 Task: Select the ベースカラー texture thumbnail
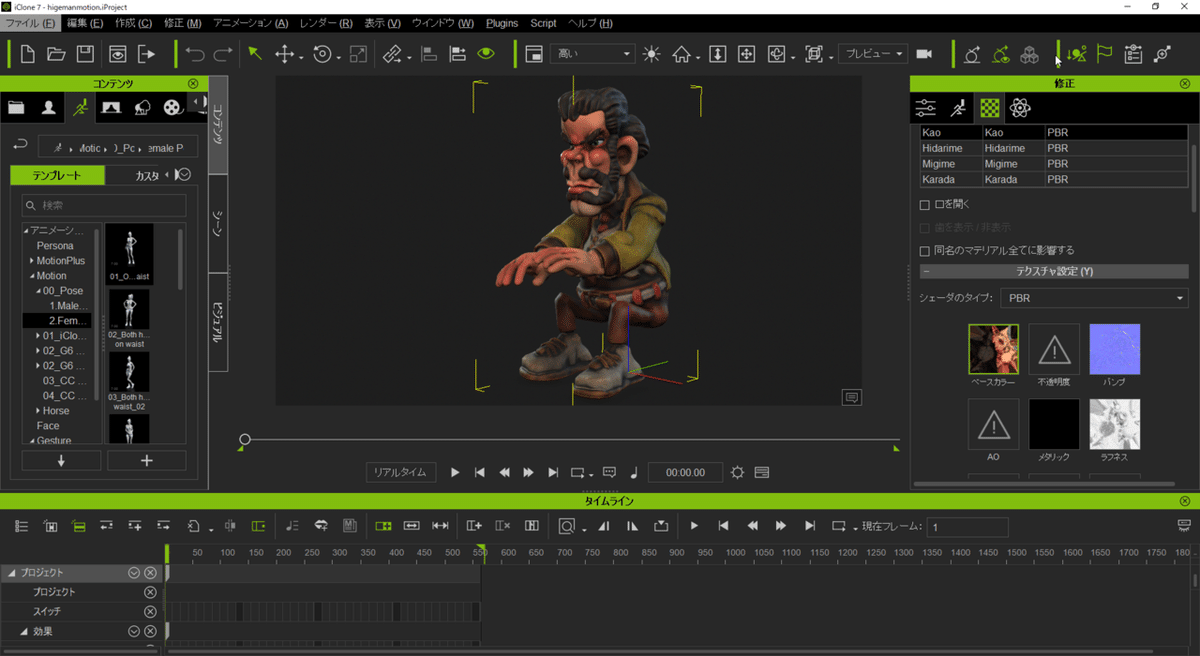pyautogui.click(x=993, y=349)
